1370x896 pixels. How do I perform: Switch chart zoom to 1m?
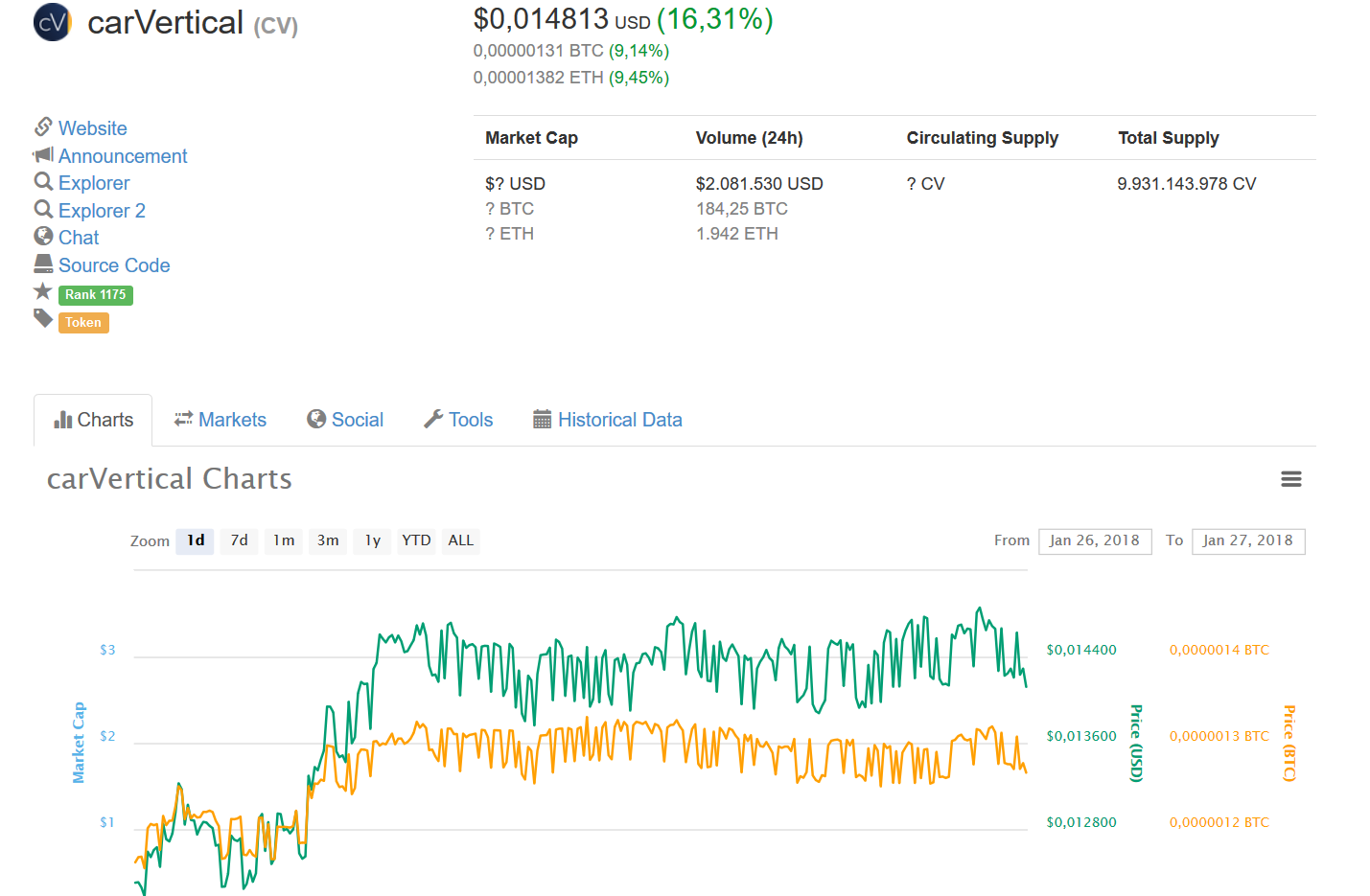click(x=283, y=540)
